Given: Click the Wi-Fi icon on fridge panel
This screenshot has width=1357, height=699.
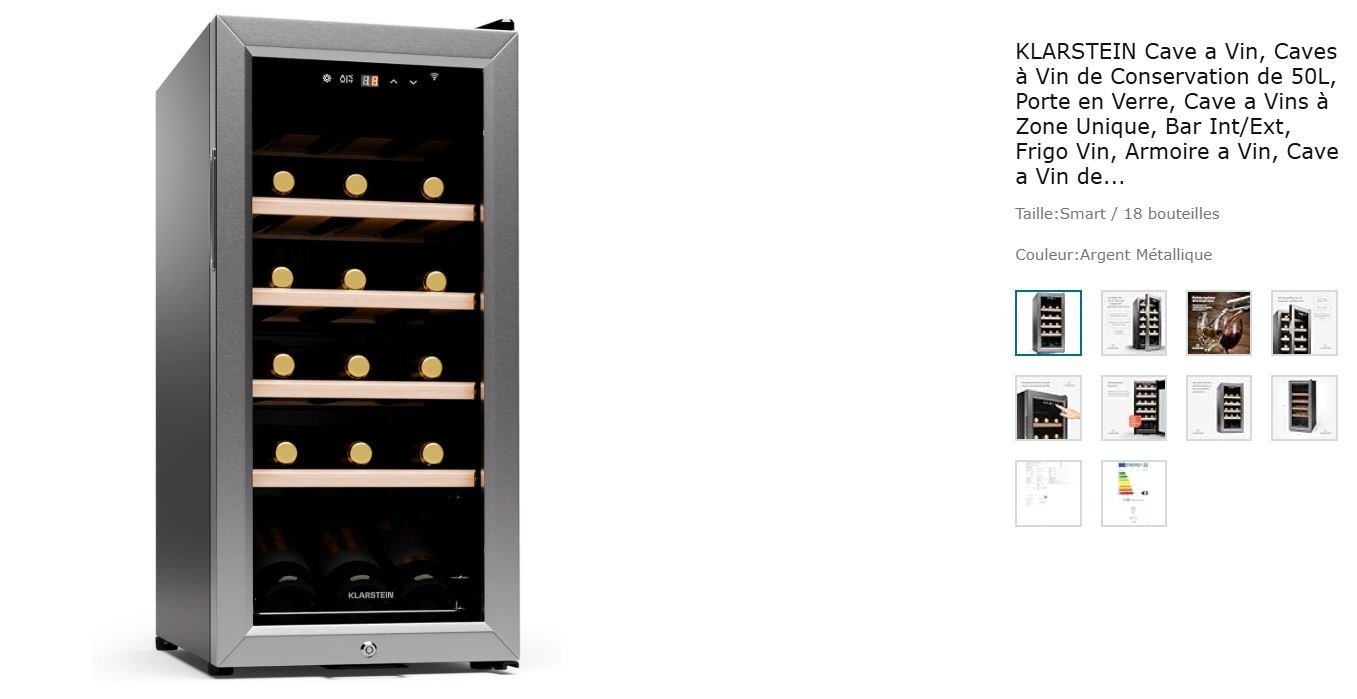Looking at the screenshot, I should pyautogui.click(x=434, y=77).
